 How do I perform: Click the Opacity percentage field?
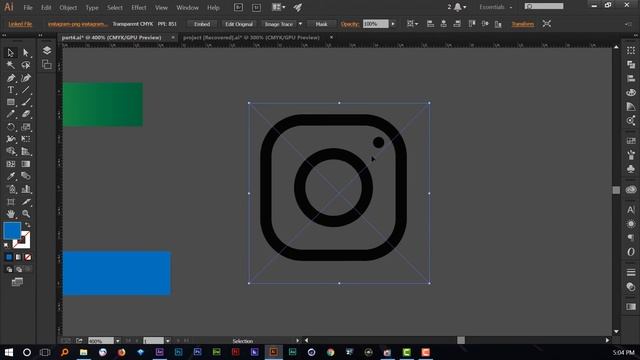pyautogui.click(x=376, y=24)
